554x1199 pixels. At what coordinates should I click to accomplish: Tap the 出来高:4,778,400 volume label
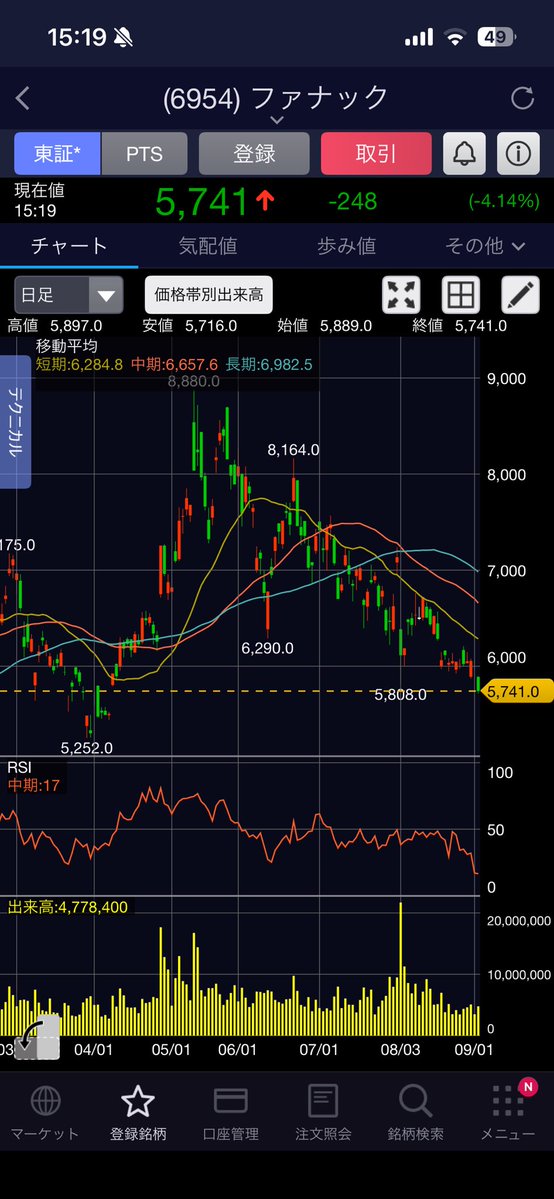coord(67,907)
